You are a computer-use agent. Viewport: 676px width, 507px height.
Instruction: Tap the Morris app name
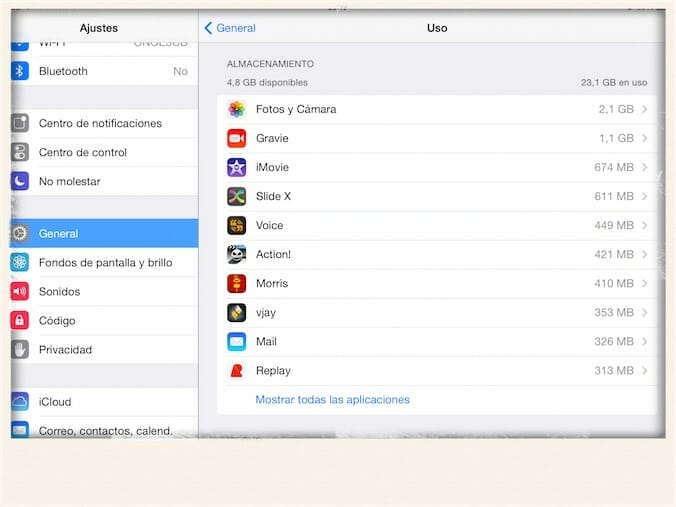point(272,283)
